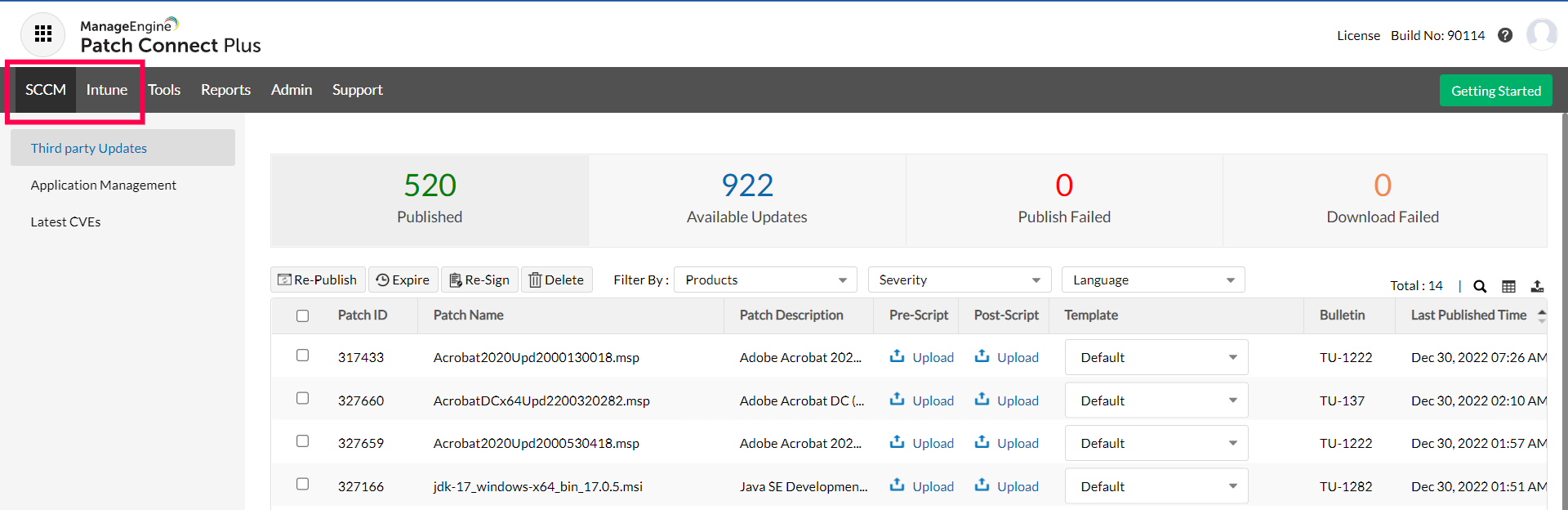Image resolution: width=1568 pixels, height=510 pixels.
Task: Open the Download Failed summary tile
Action: point(1383,200)
